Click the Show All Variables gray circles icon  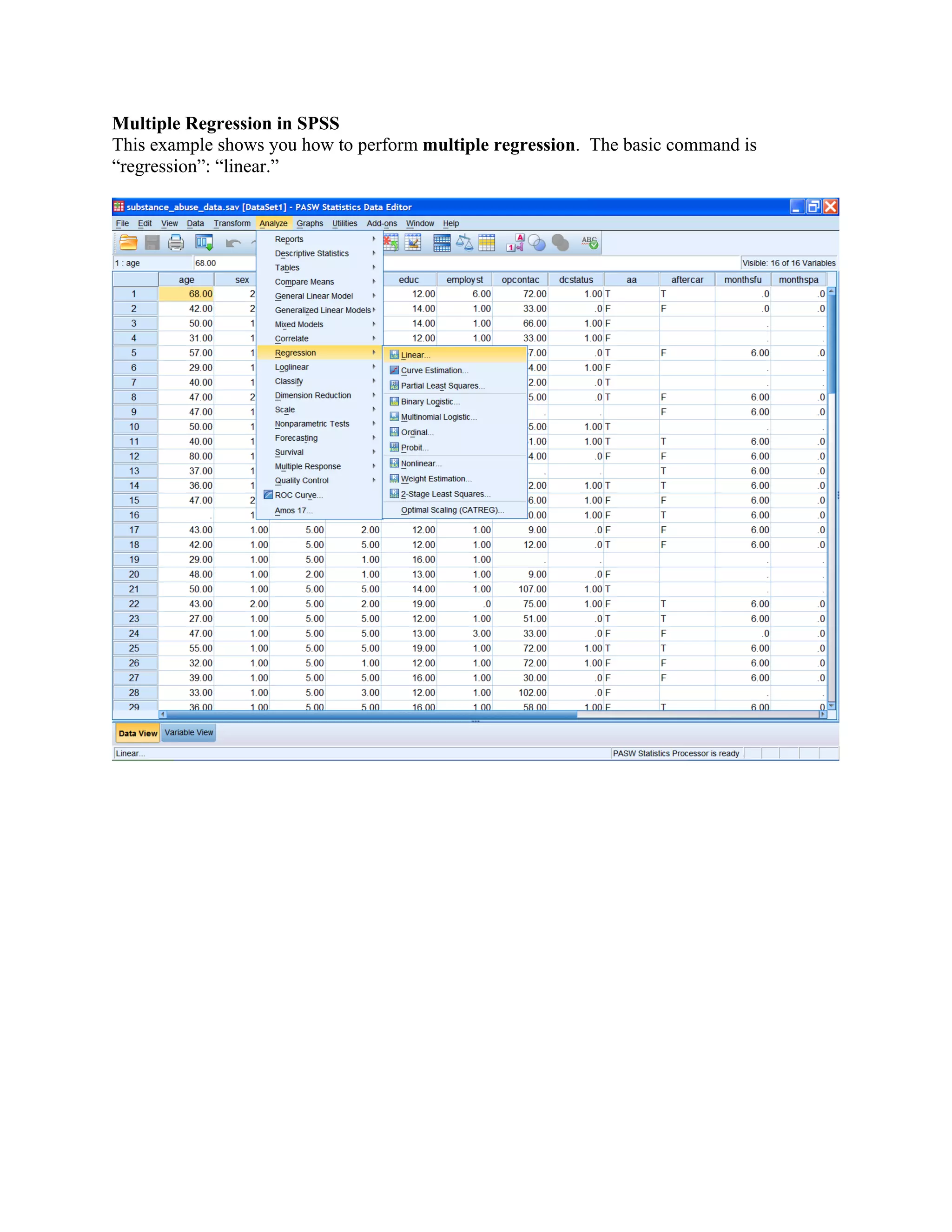560,243
